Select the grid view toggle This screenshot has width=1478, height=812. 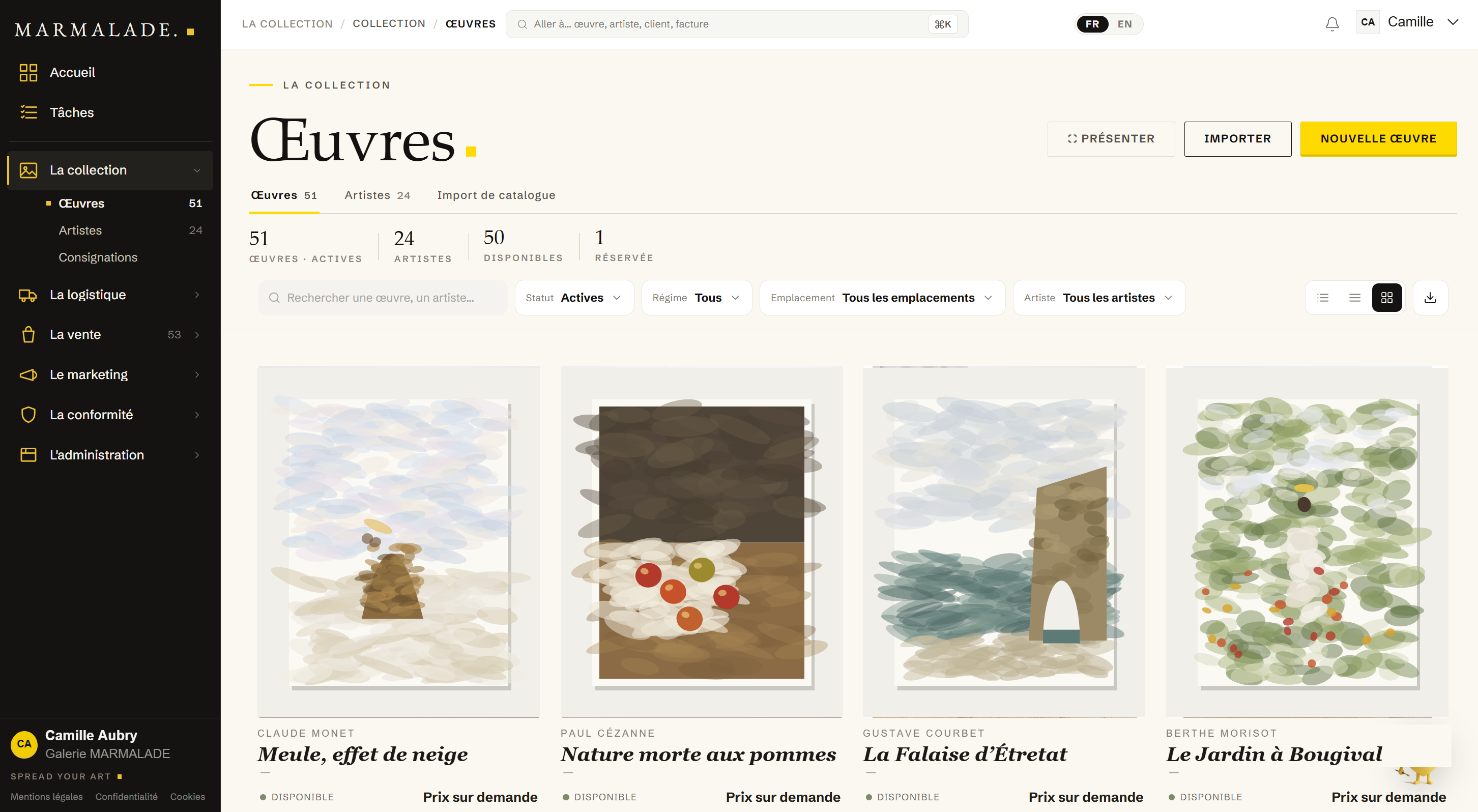click(x=1387, y=297)
